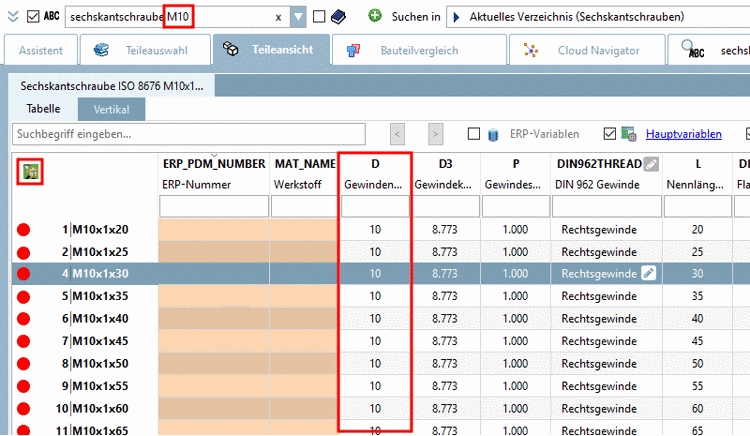
Task: Click the red status dot of row M10x1x30
Action: tap(23, 274)
